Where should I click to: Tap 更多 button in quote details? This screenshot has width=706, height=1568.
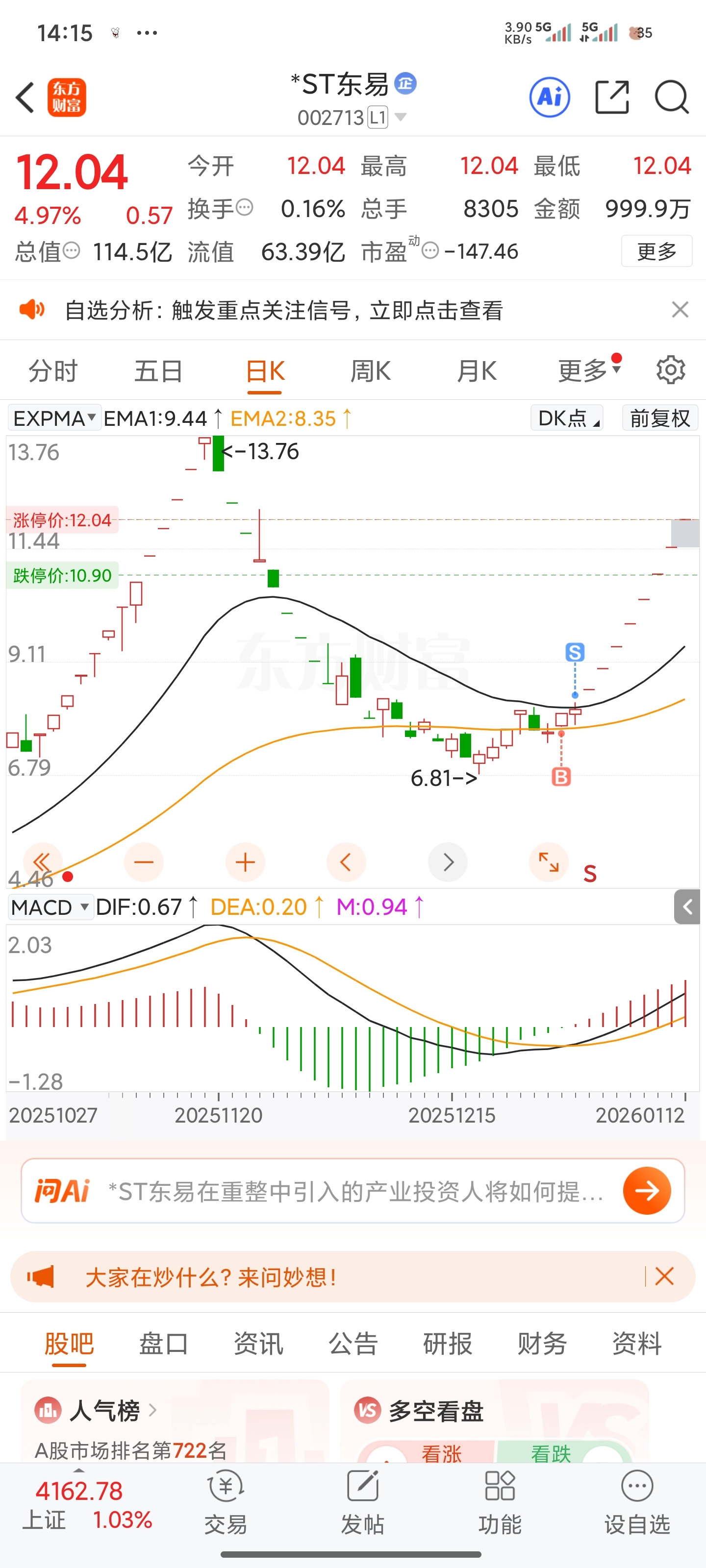pyautogui.click(x=656, y=251)
